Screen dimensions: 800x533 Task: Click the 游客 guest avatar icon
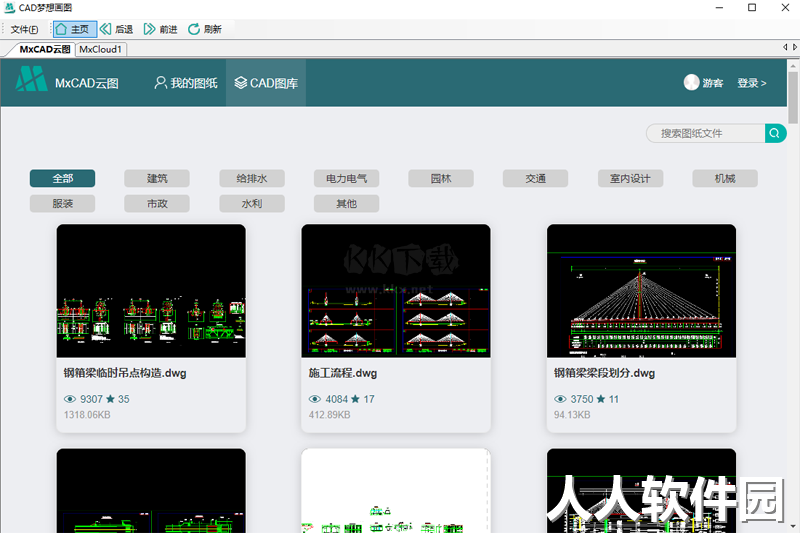(x=691, y=82)
